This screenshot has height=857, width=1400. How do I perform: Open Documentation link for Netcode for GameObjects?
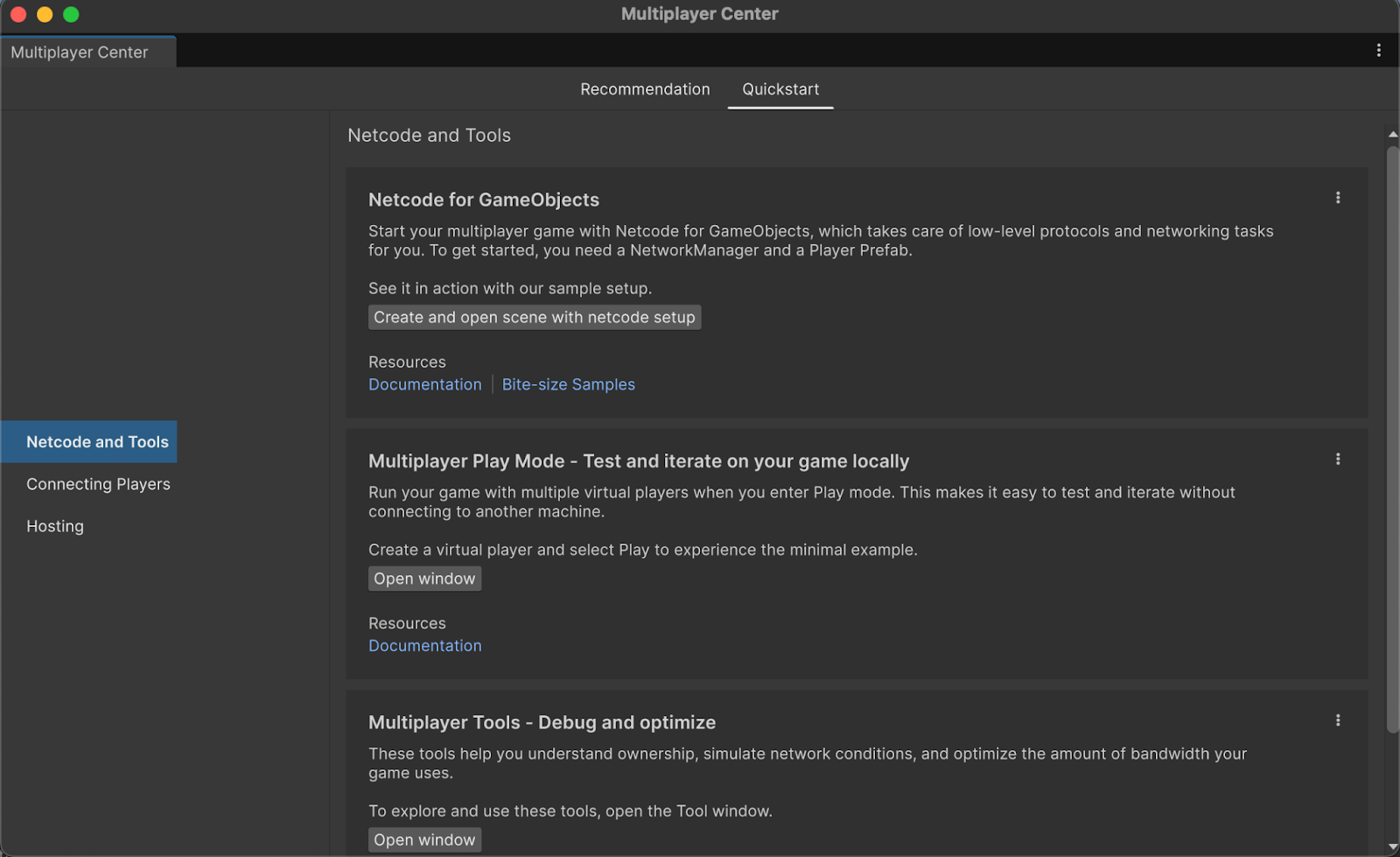(x=425, y=384)
